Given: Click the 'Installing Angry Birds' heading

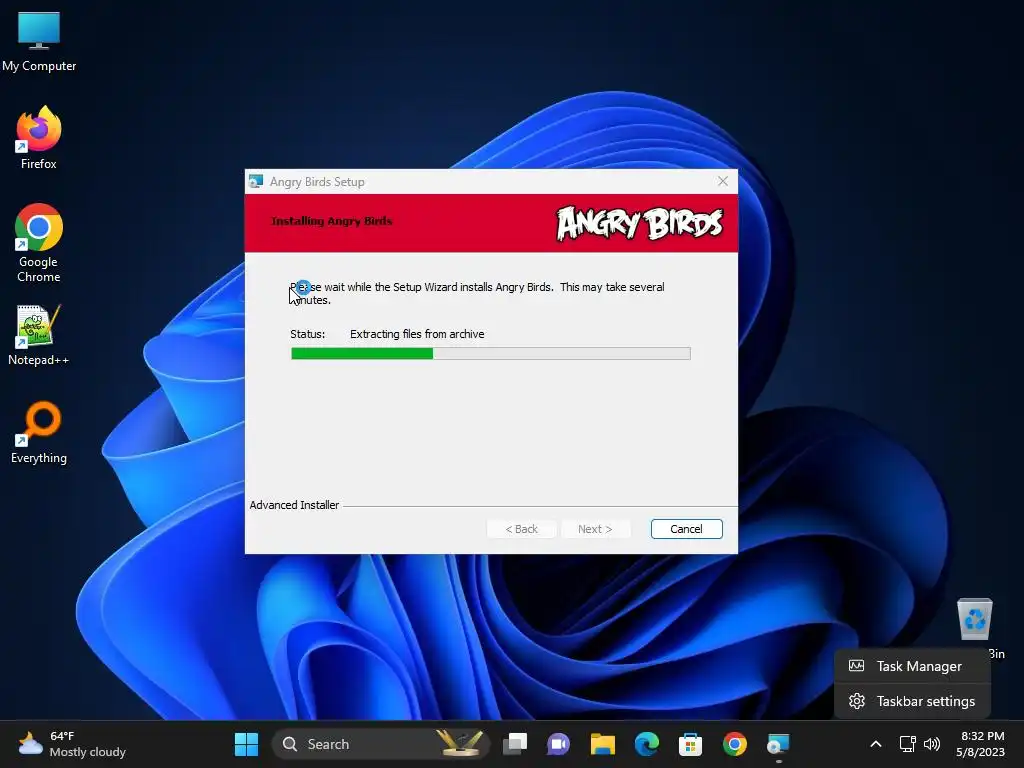Looking at the screenshot, I should click(332, 221).
